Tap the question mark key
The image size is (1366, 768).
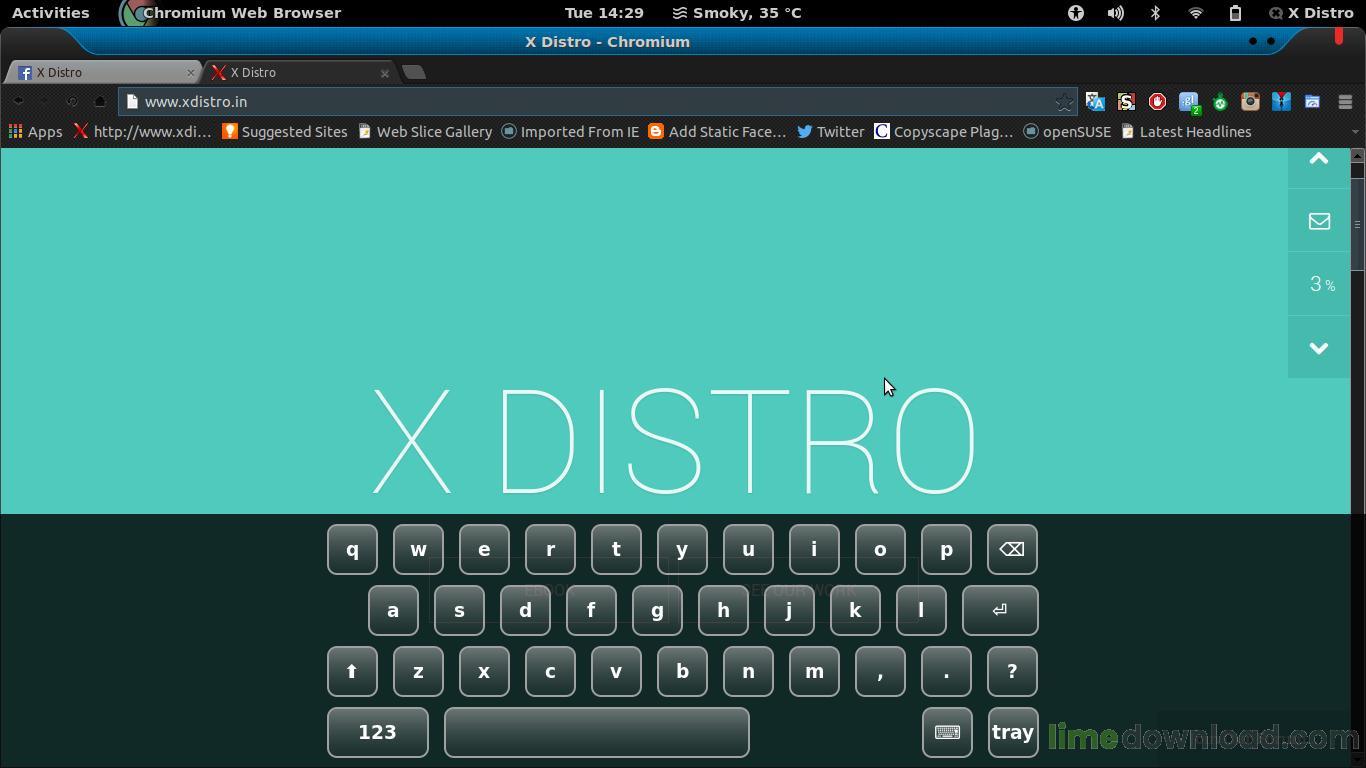(x=1012, y=671)
